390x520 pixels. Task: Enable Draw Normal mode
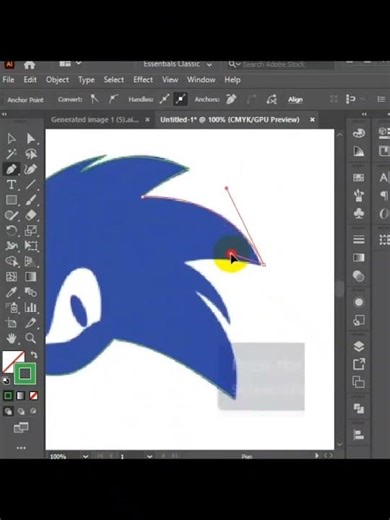coord(8,411)
